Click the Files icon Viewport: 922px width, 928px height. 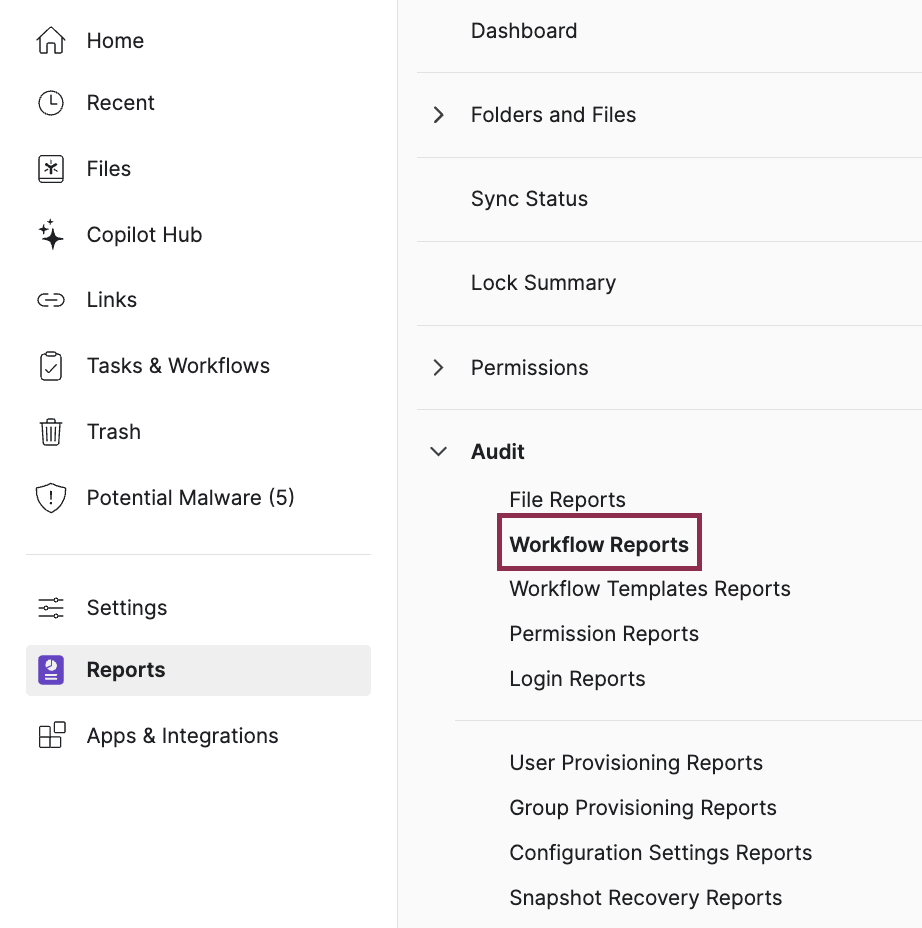[x=51, y=168]
